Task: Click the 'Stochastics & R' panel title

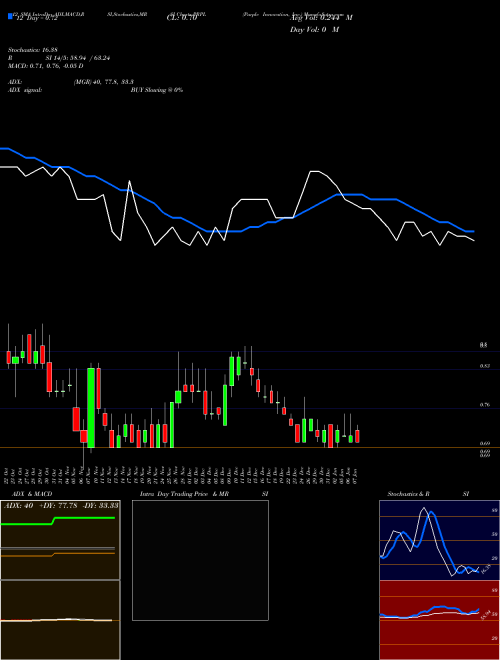Action: point(408,494)
